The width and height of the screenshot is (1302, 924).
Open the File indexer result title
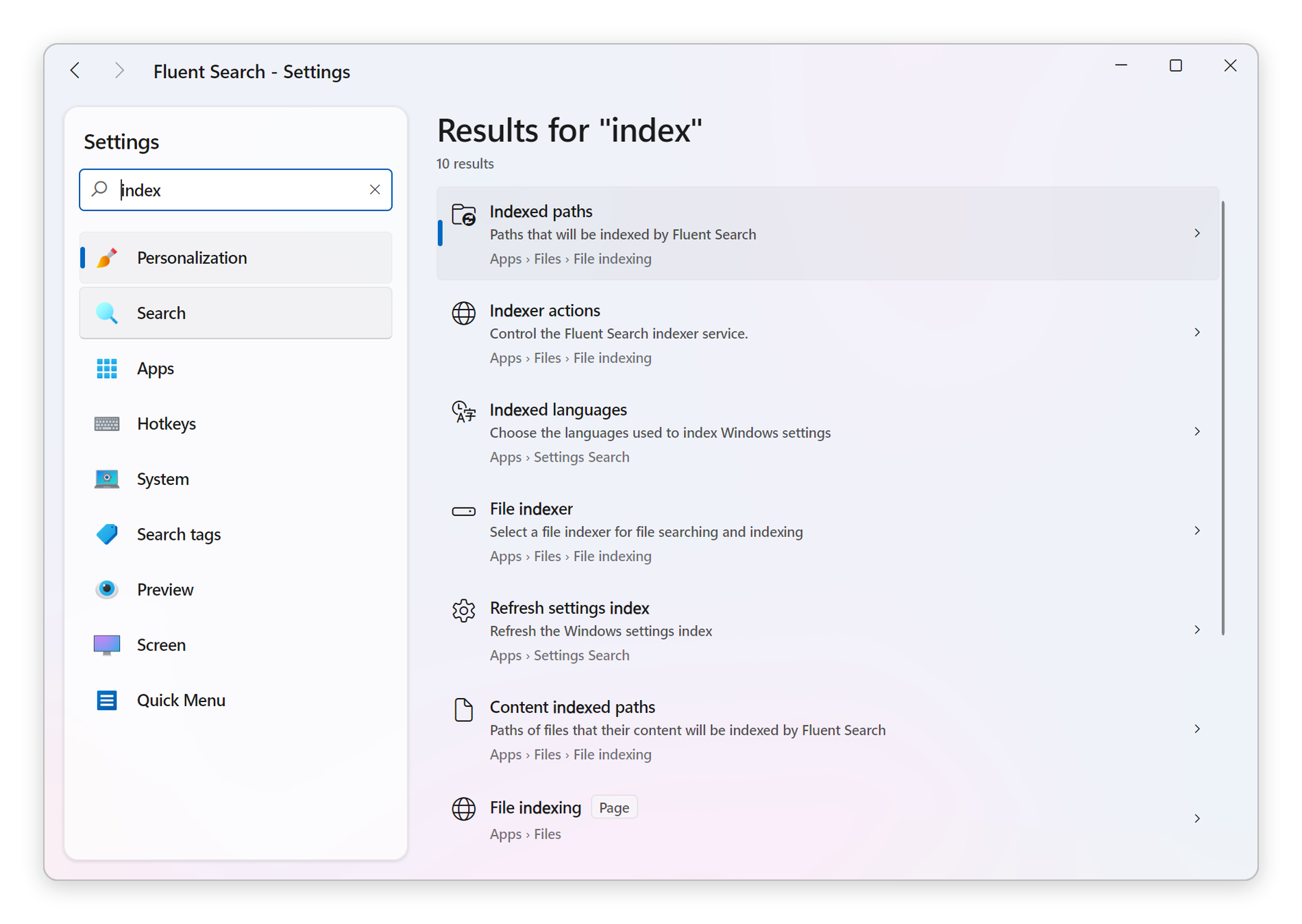tap(531, 509)
